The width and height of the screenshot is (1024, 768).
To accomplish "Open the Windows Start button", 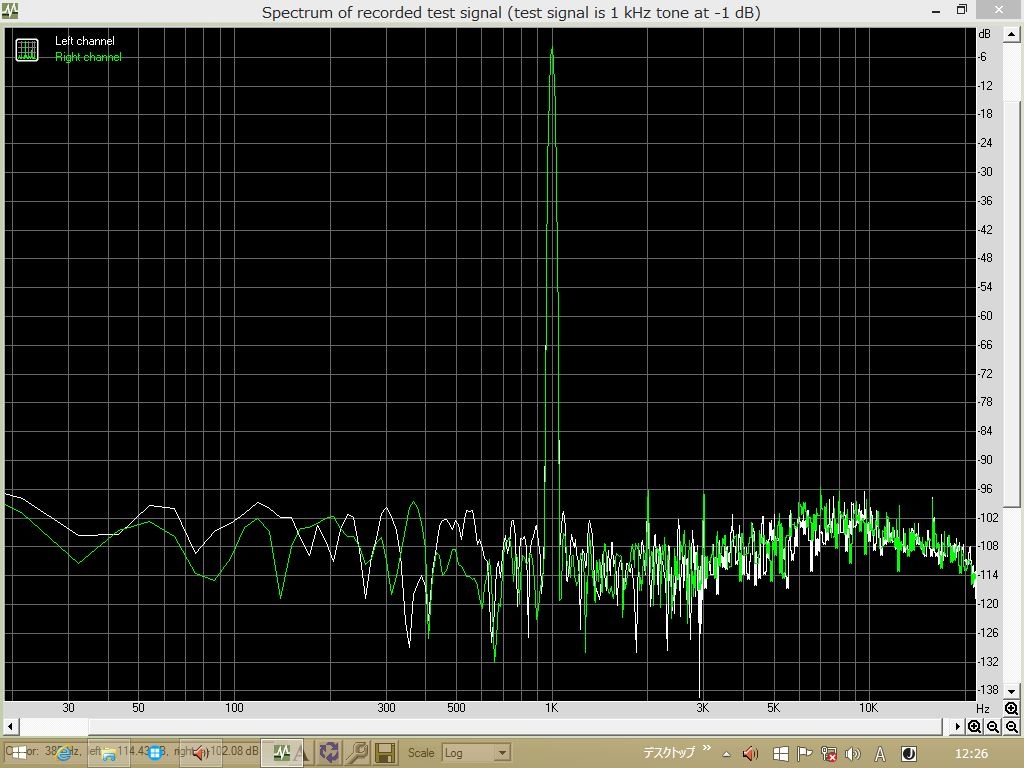I will click(x=18, y=753).
